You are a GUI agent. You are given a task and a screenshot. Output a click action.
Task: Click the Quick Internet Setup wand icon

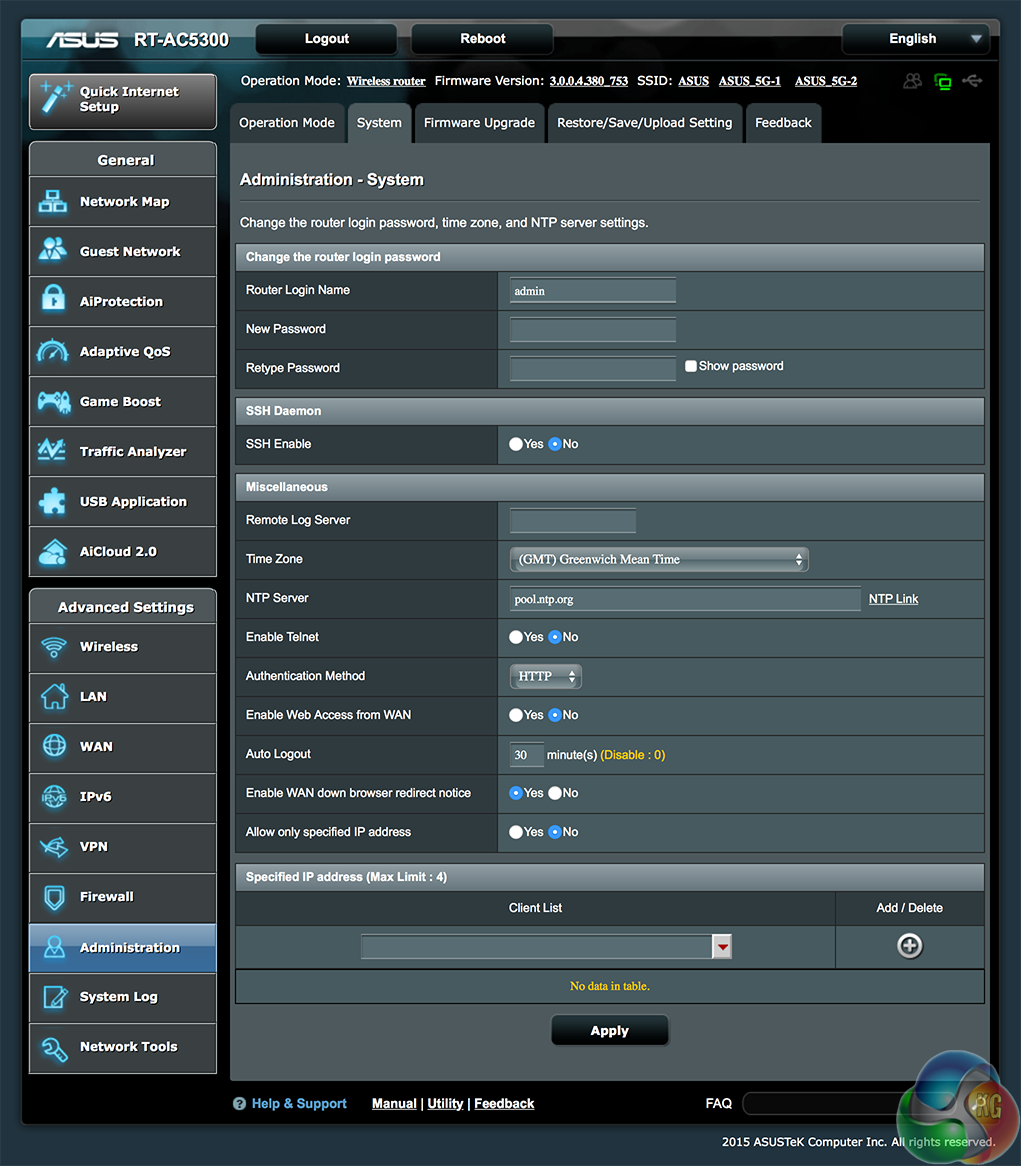55,98
